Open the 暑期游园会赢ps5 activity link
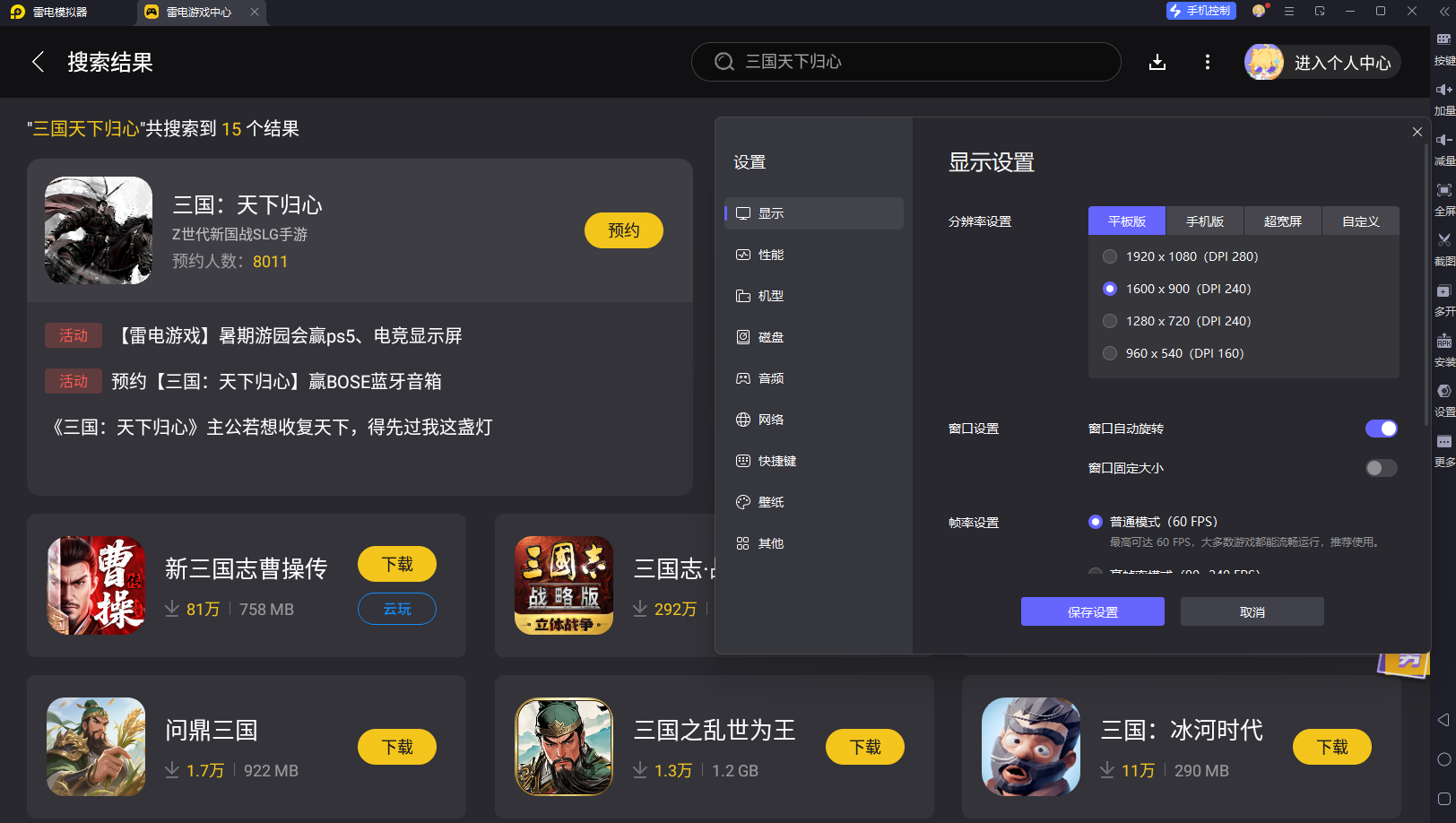1456x823 pixels. tap(287, 335)
